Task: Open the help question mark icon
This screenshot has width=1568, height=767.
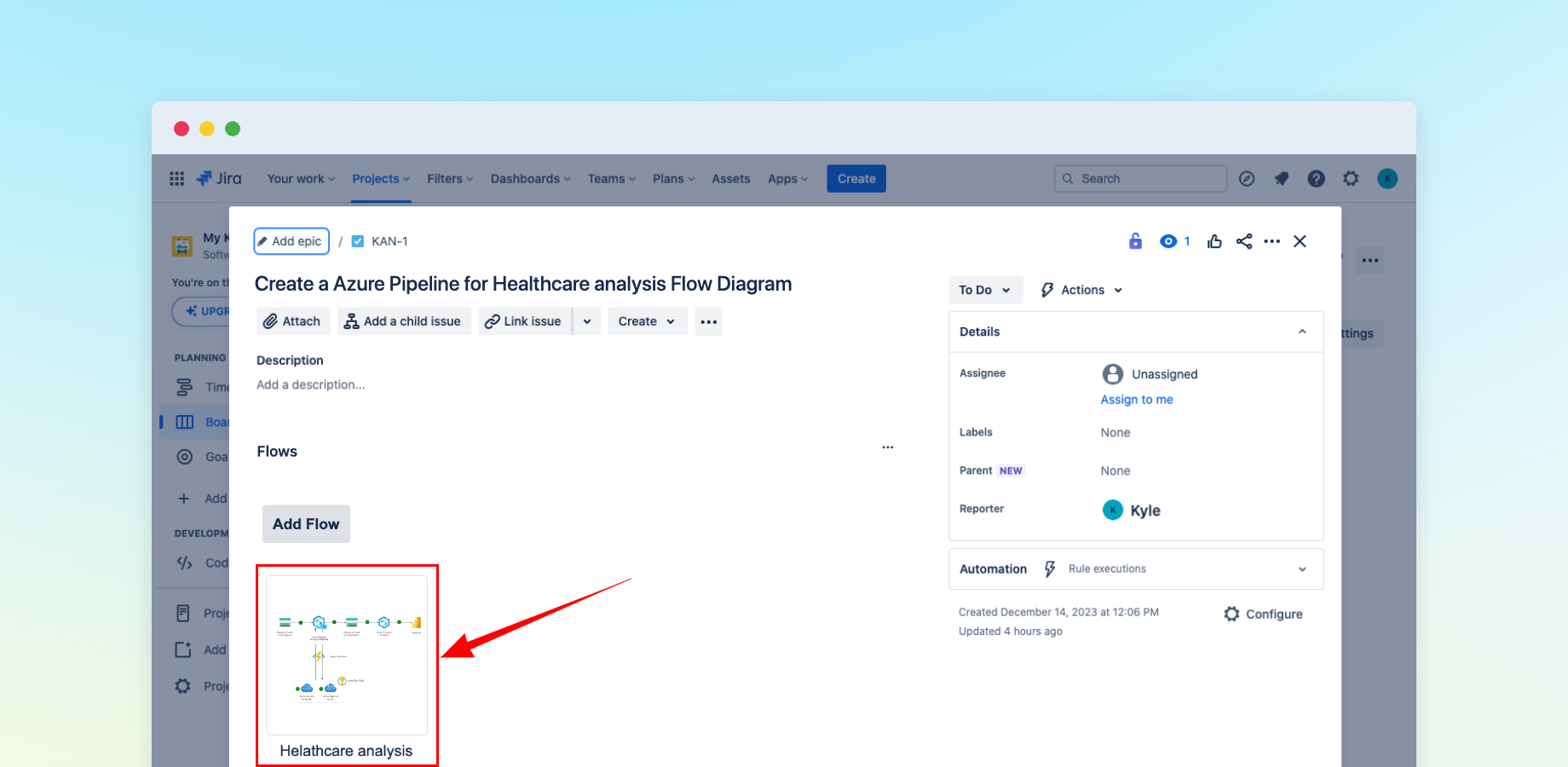Action: (x=1317, y=179)
